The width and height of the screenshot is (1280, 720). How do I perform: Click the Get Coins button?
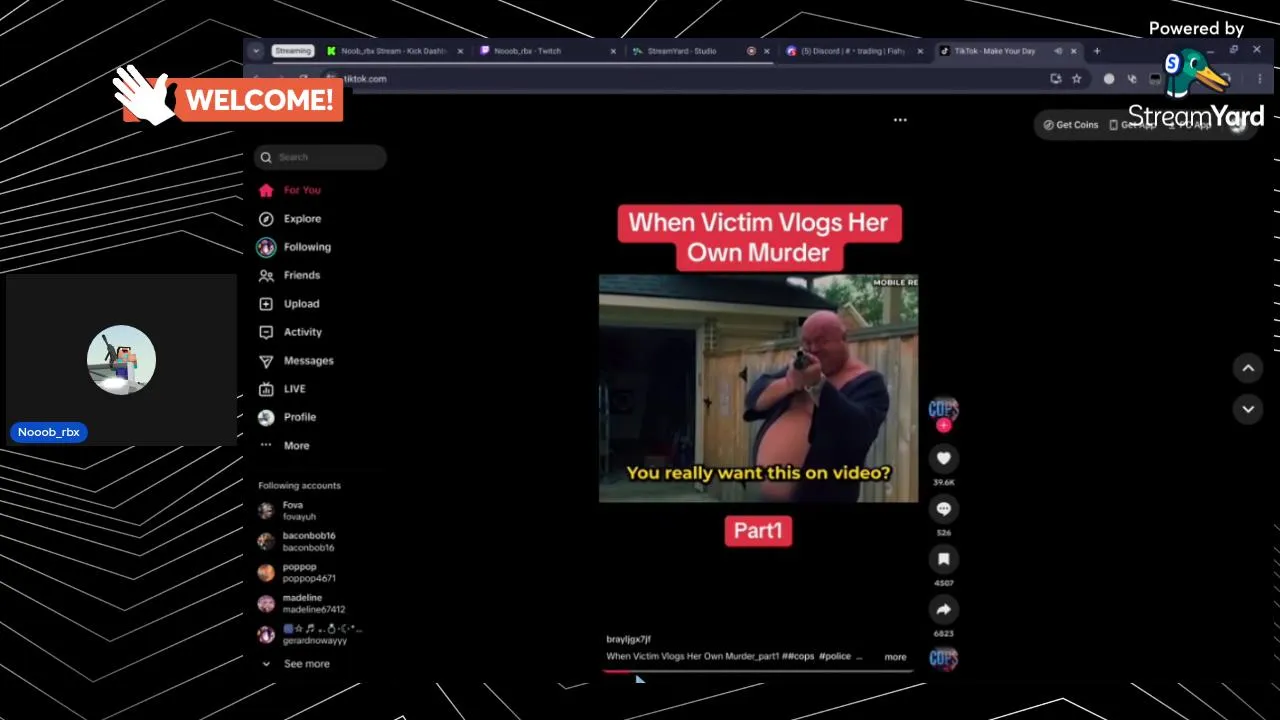(x=1071, y=125)
